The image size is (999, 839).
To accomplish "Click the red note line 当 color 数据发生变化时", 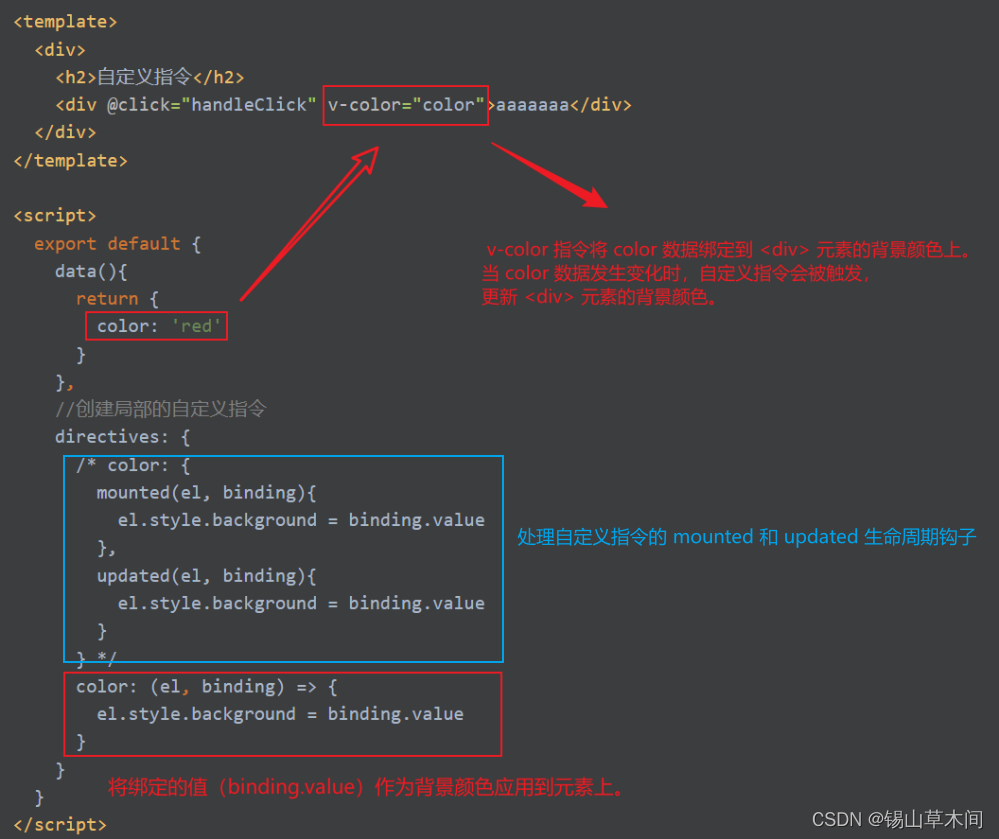I will pyautogui.click(x=676, y=273).
